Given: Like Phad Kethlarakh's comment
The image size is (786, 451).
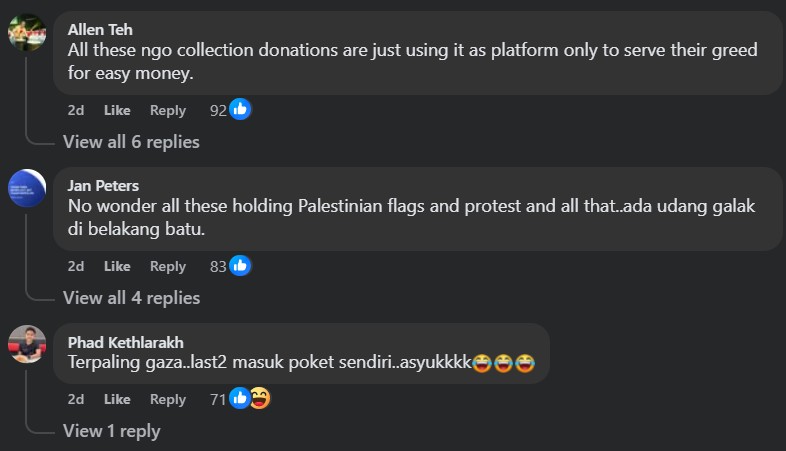Looking at the screenshot, I should point(117,399).
